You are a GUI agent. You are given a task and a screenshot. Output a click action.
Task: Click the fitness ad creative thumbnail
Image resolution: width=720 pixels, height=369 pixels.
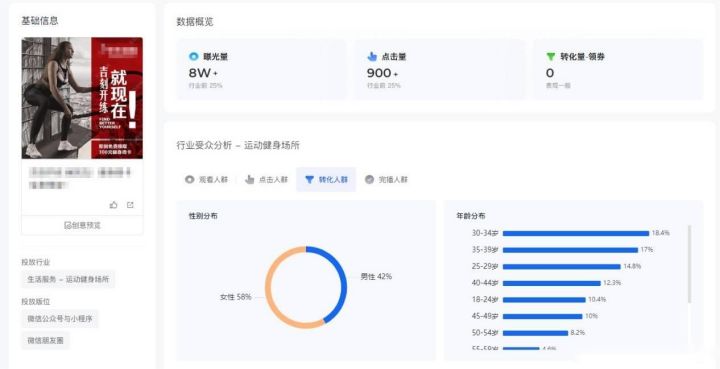(x=82, y=98)
